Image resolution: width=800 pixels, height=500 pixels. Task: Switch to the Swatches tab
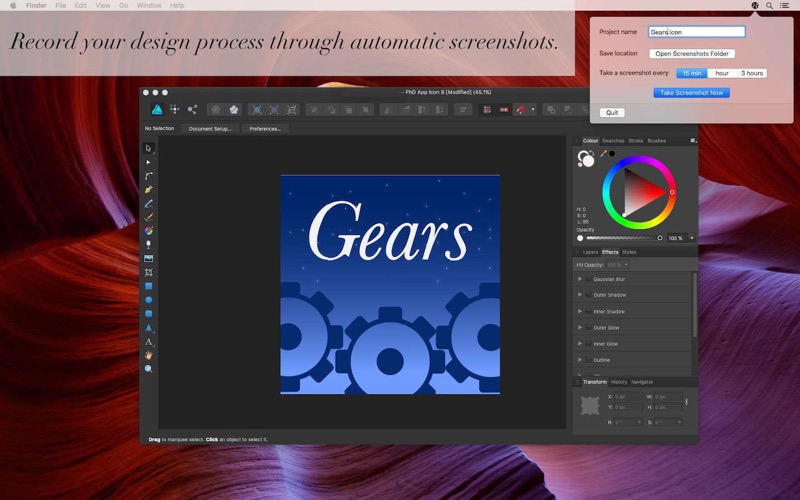(613, 141)
